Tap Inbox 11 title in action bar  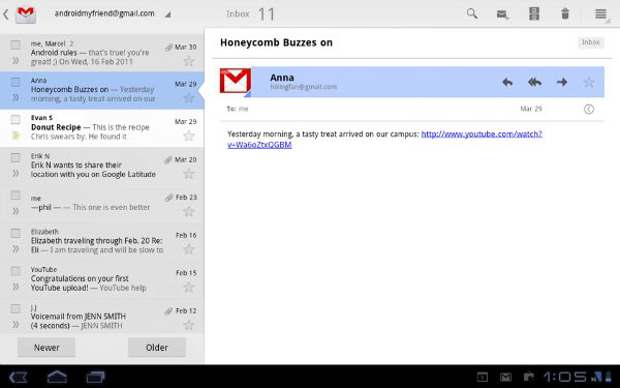(250, 15)
